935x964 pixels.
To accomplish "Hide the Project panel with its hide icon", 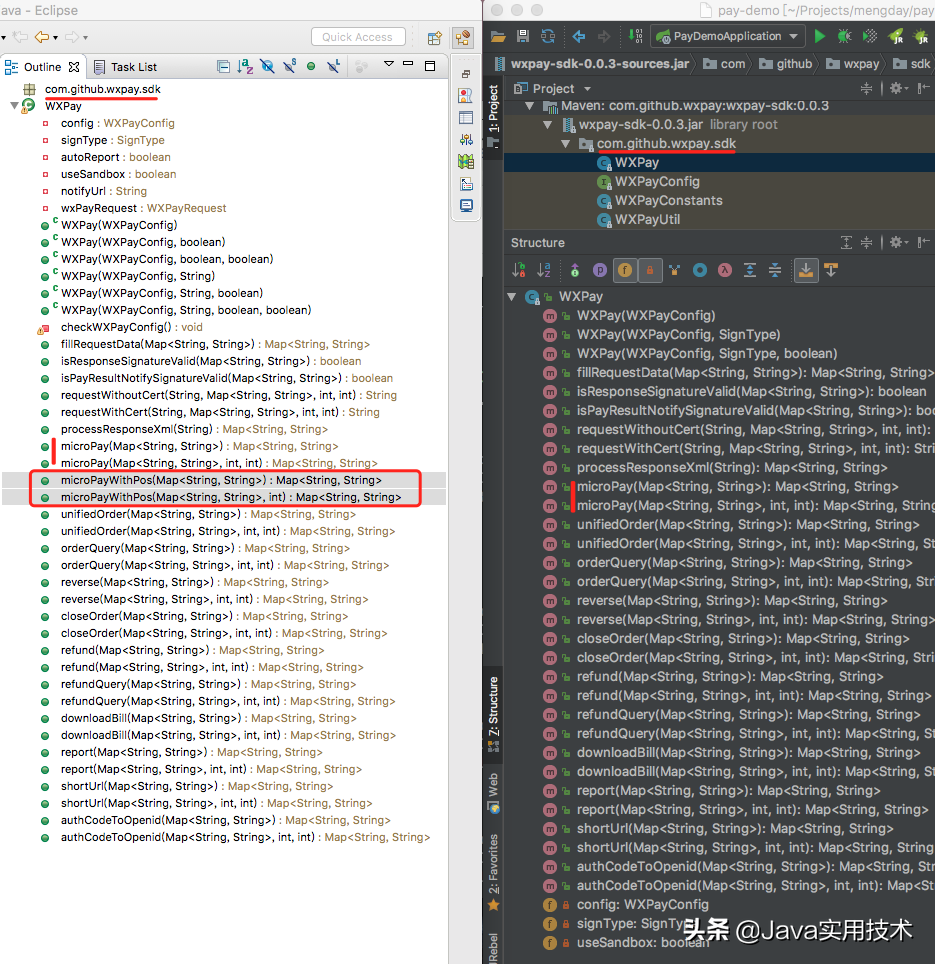I will coord(923,89).
